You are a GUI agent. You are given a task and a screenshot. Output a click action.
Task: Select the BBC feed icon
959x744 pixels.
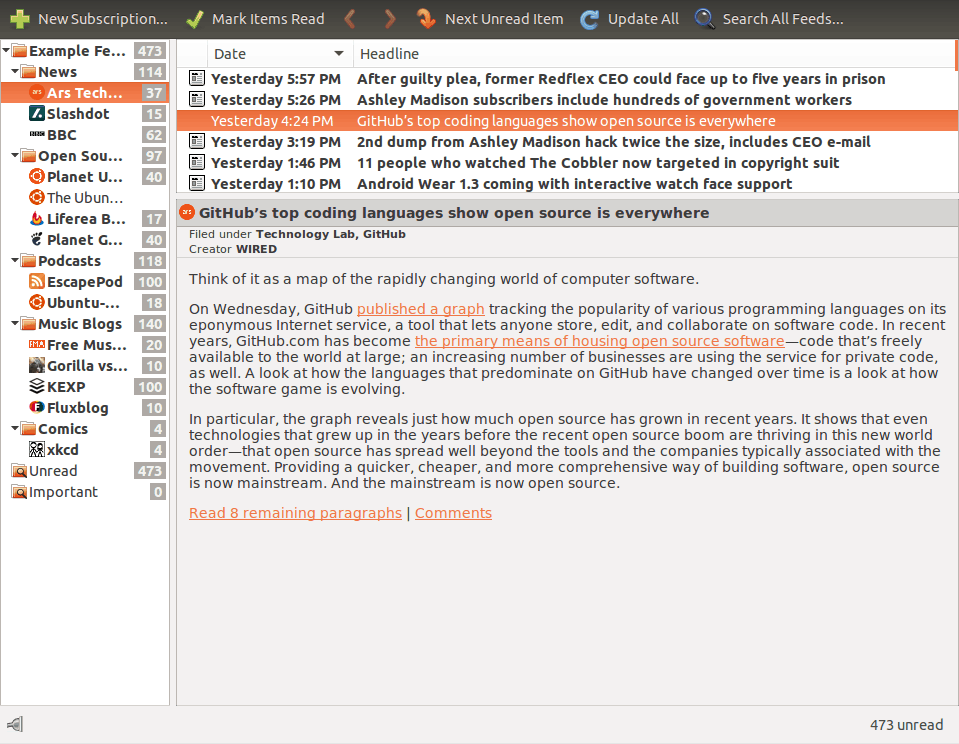37,134
